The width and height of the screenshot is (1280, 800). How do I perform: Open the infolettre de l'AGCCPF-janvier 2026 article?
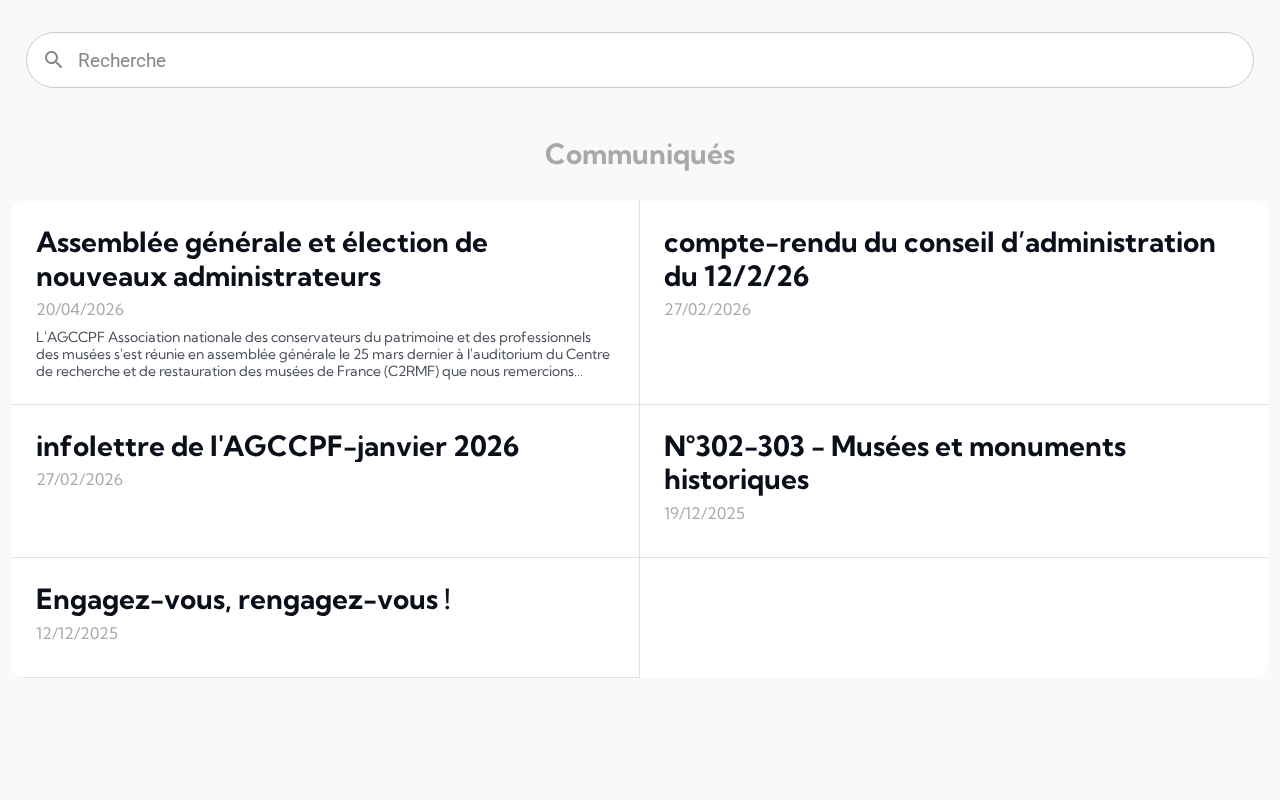[x=277, y=446]
